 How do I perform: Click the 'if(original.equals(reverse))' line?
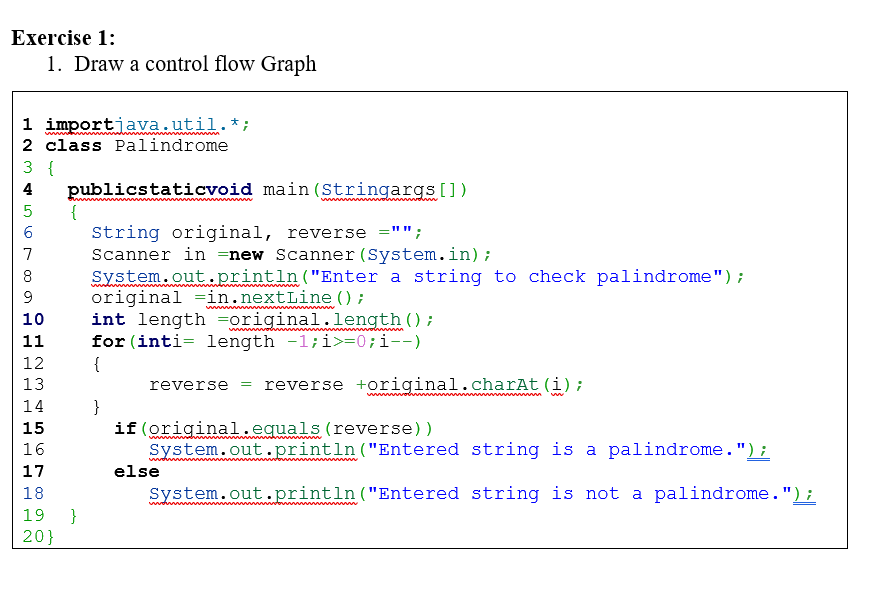point(273,429)
